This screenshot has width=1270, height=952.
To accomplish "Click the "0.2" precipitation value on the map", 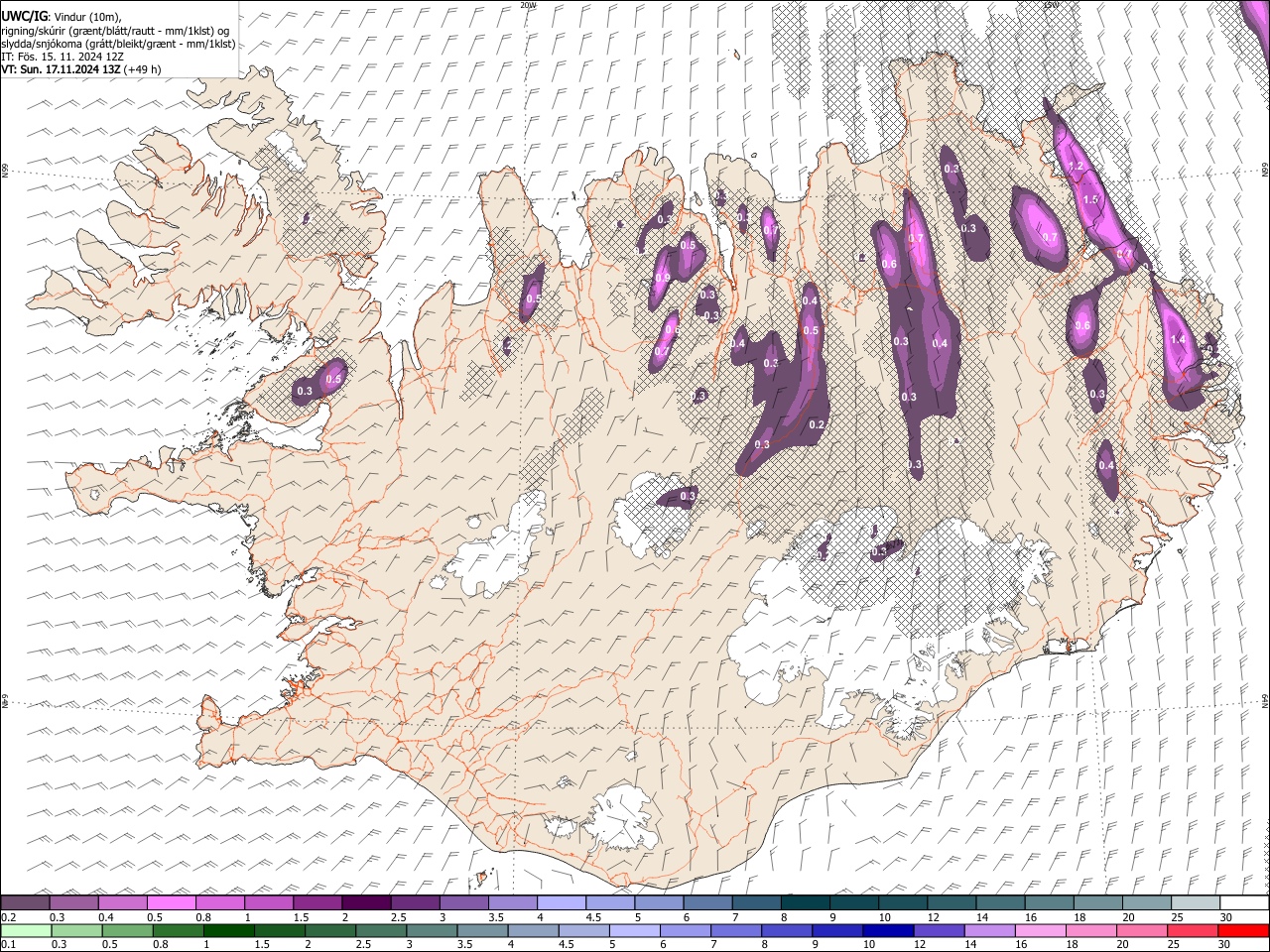I will [817, 424].
